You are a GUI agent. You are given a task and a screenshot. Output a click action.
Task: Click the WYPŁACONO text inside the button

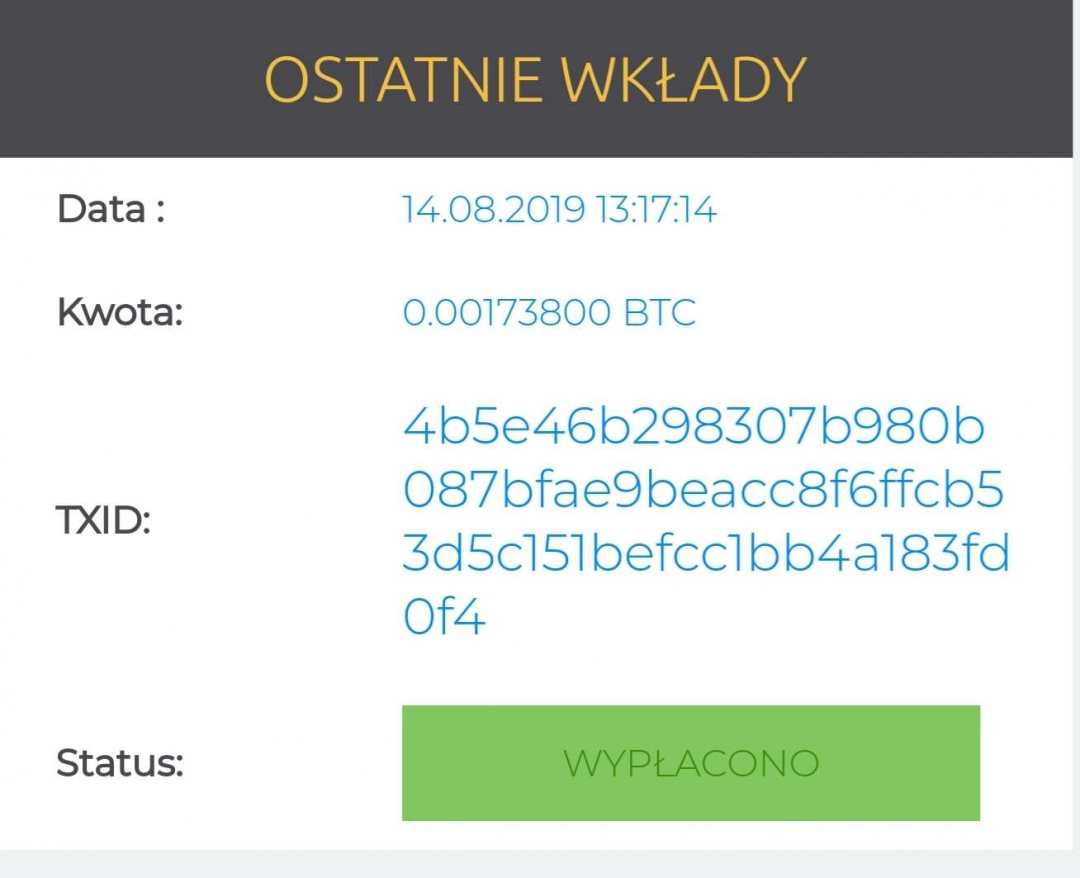(693, 763)
